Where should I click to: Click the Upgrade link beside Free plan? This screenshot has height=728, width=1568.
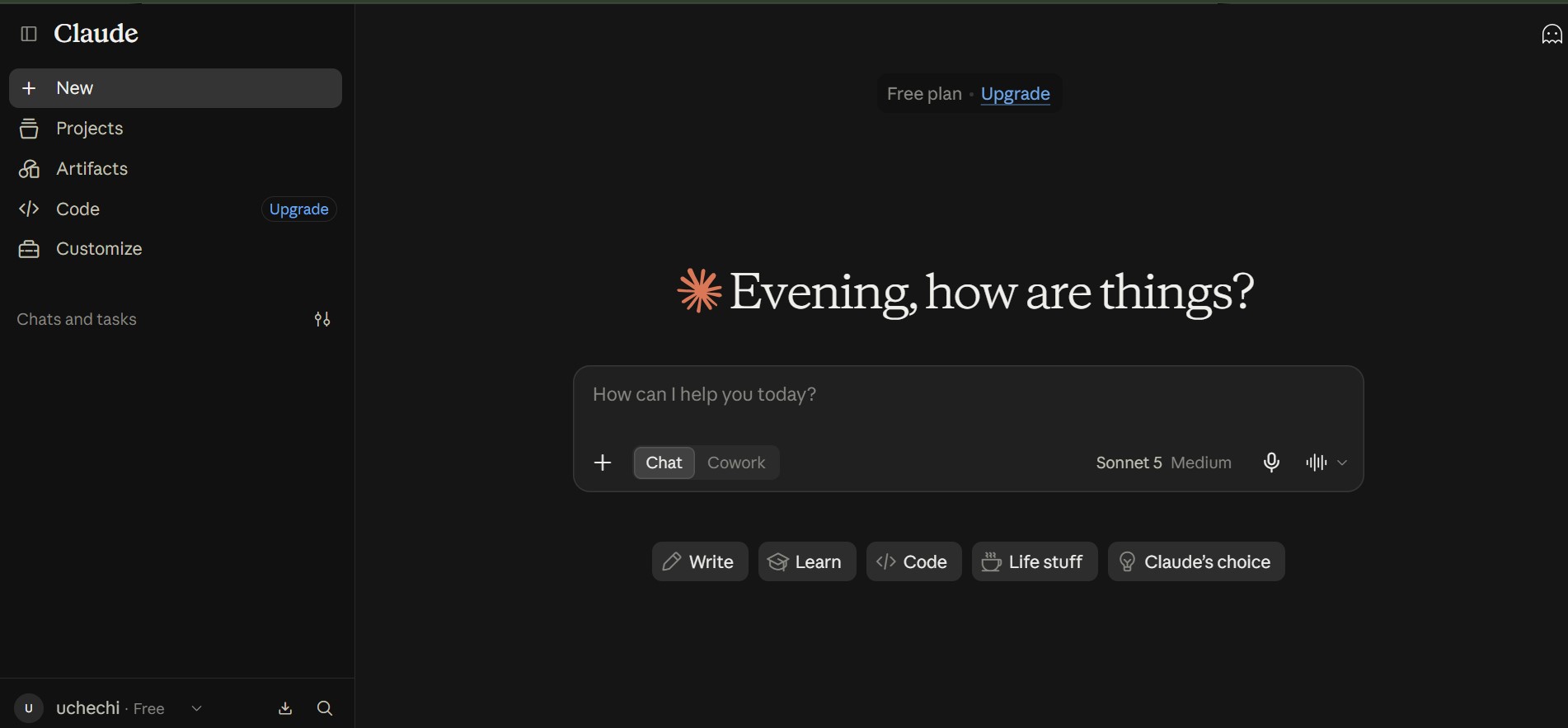(1015, 94)
